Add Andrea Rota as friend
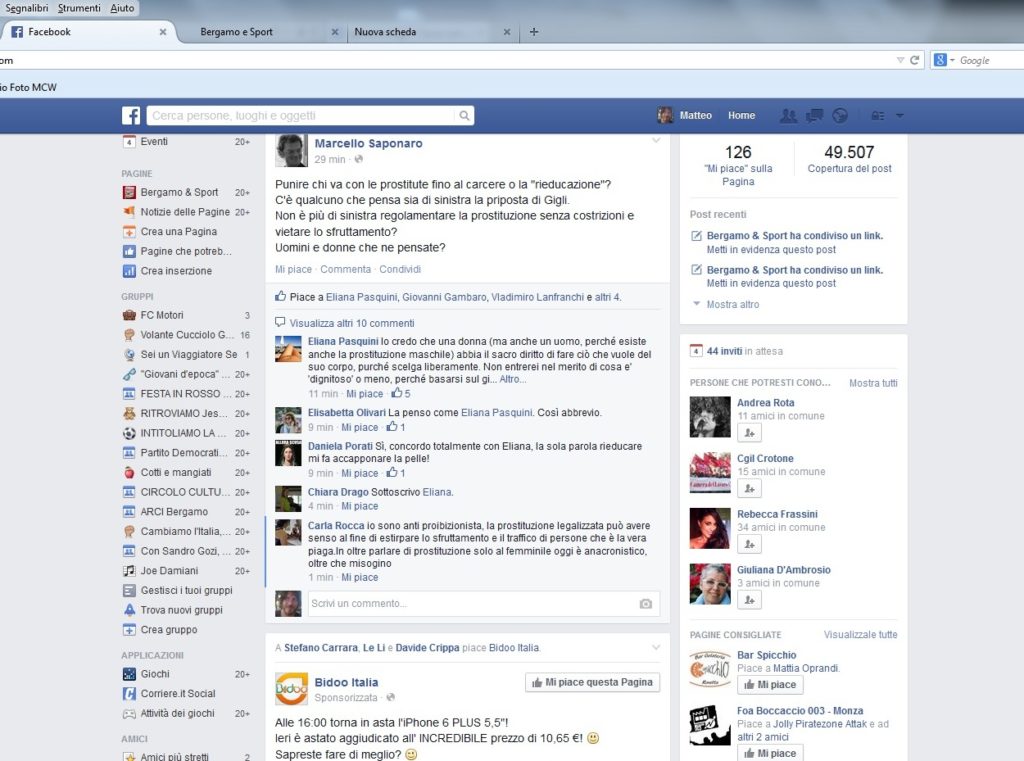Viewport: 1024px width, 761px height. 749,433
